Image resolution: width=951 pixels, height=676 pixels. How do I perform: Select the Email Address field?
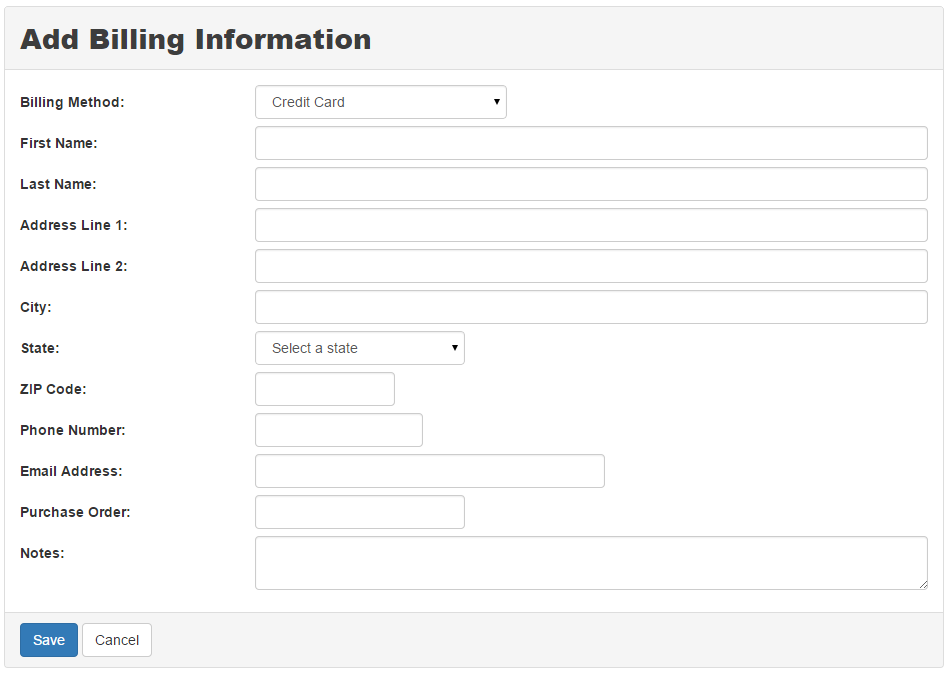click(430, 471)
